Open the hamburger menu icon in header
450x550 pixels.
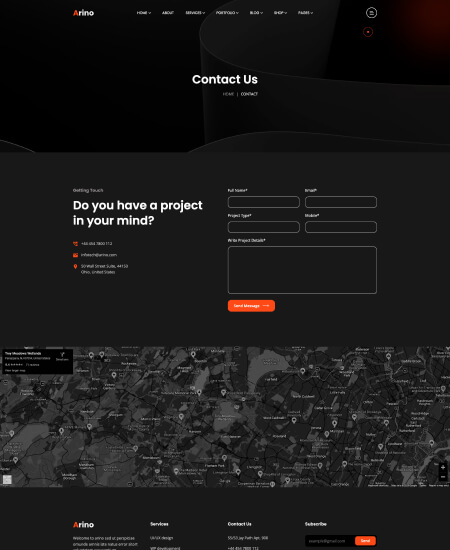371,13
